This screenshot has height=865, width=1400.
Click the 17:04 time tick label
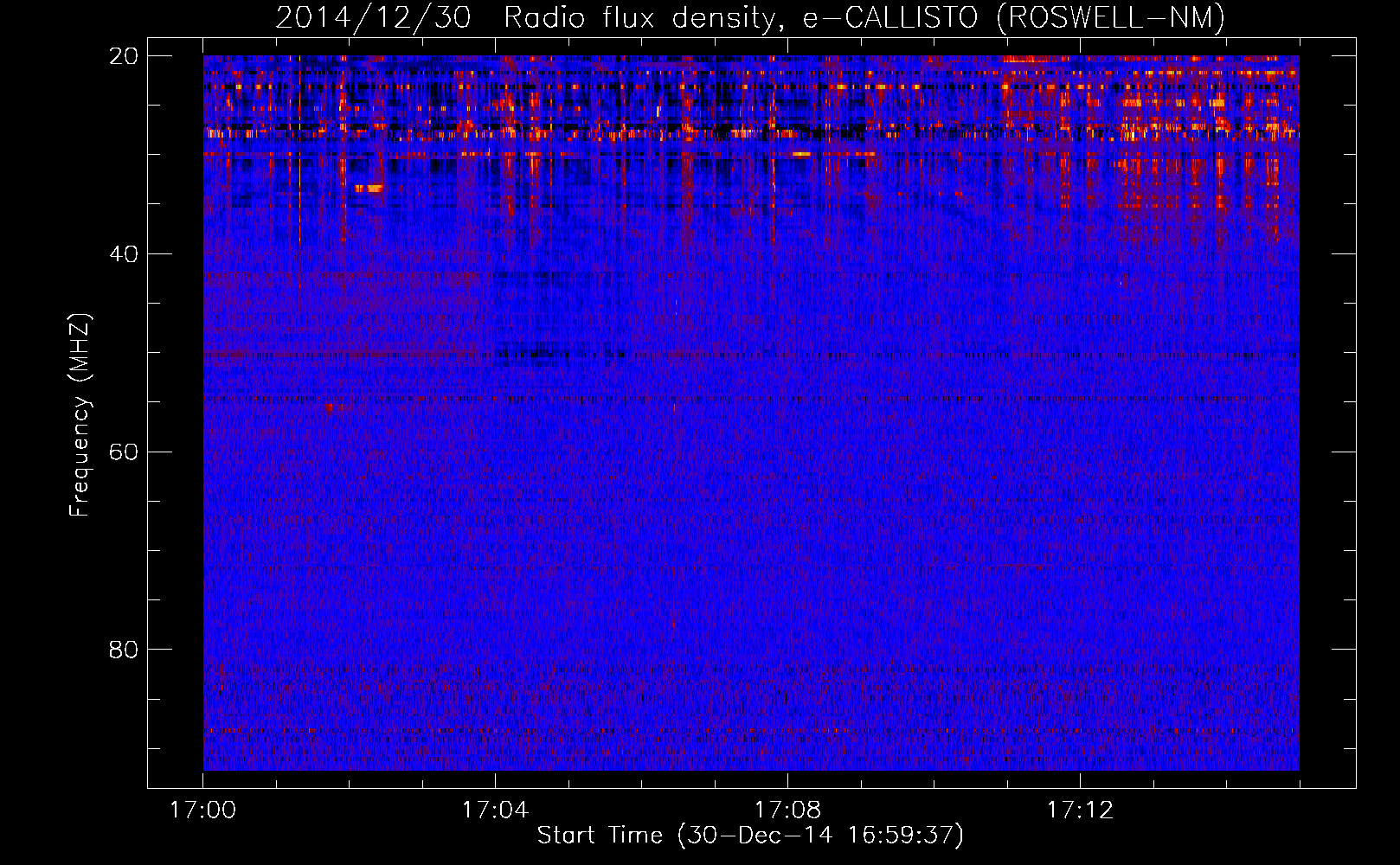pos(496,811)
